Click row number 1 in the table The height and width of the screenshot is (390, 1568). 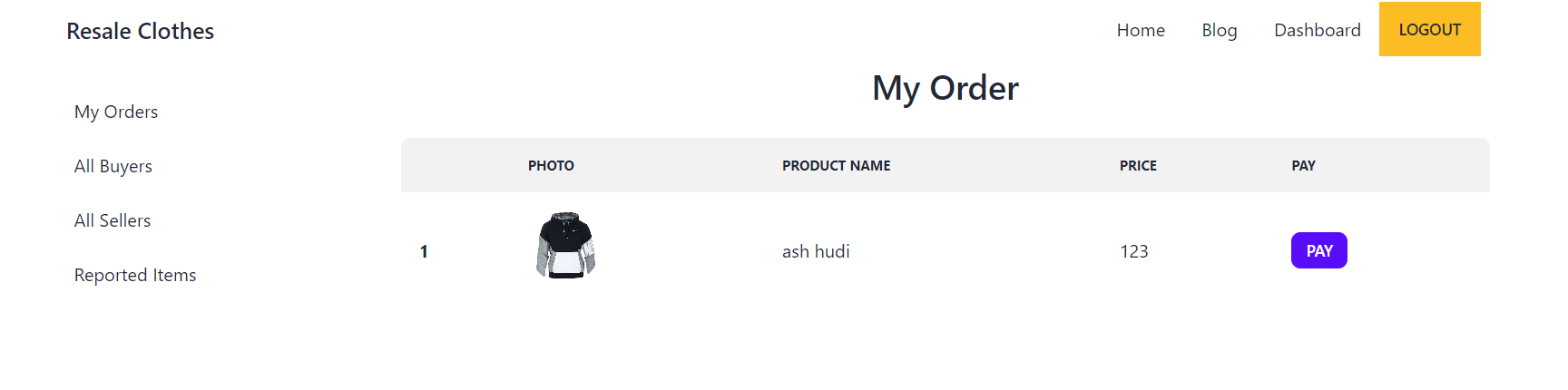click(424, 251)
